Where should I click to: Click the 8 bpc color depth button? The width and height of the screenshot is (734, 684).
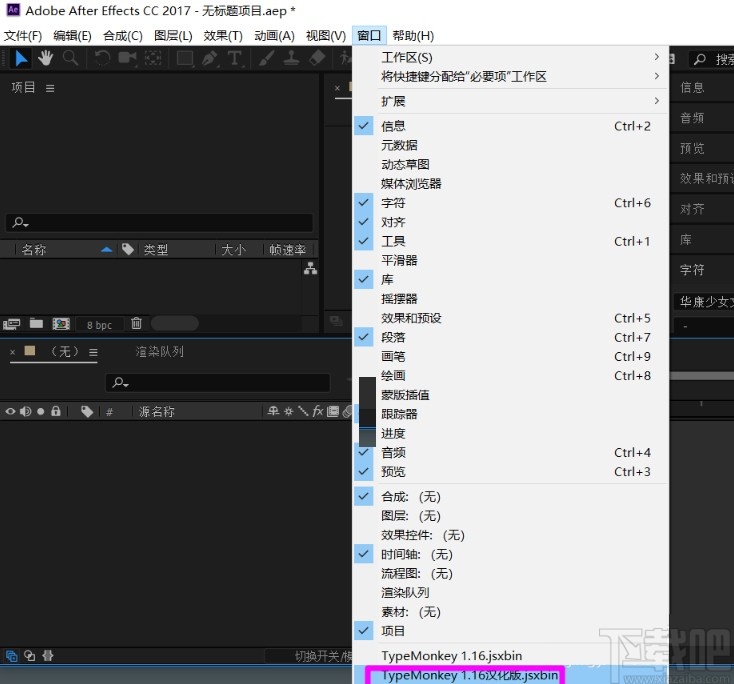[x=99, y=325]
